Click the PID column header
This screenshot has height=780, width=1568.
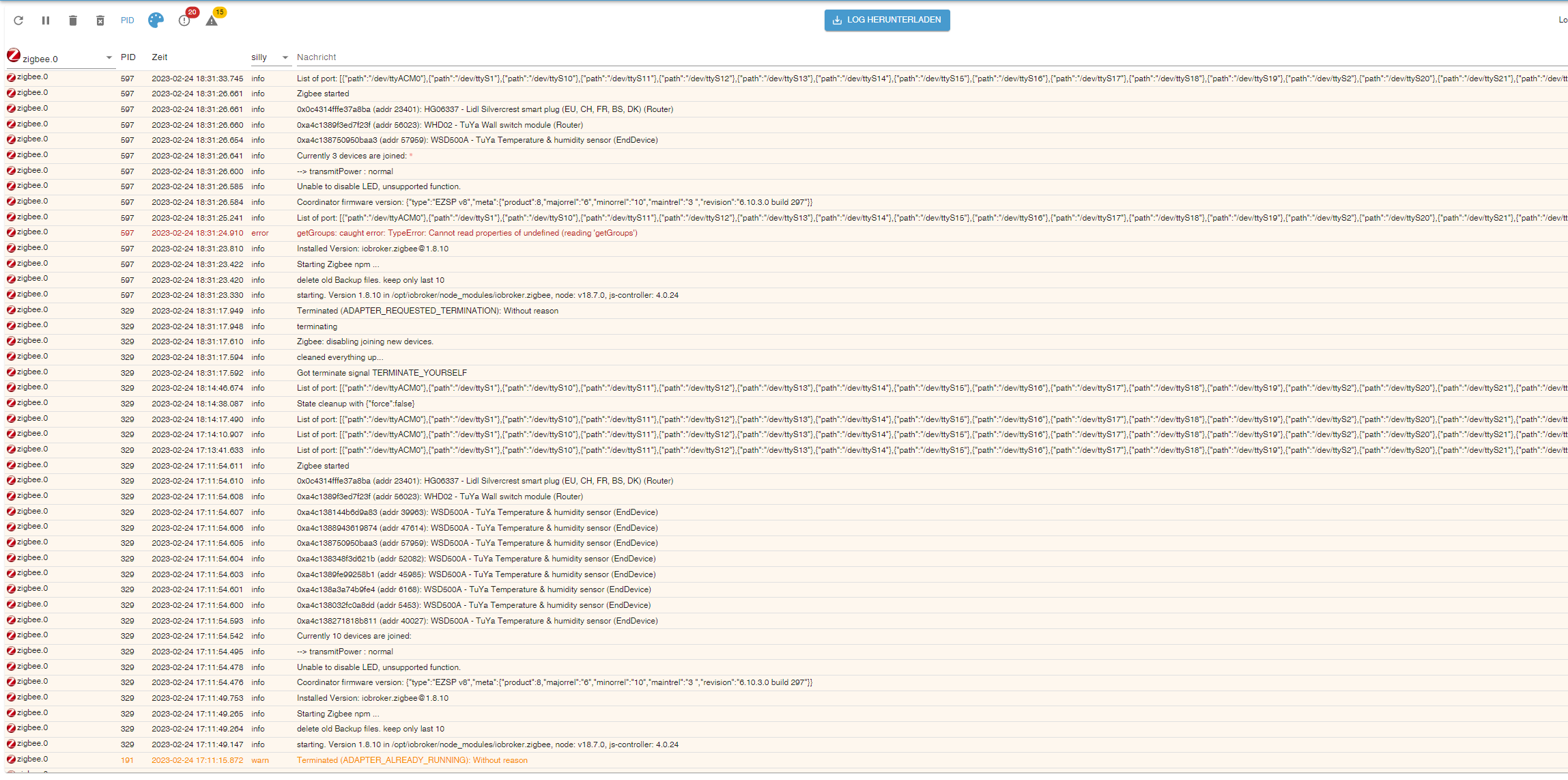point(128,57)
